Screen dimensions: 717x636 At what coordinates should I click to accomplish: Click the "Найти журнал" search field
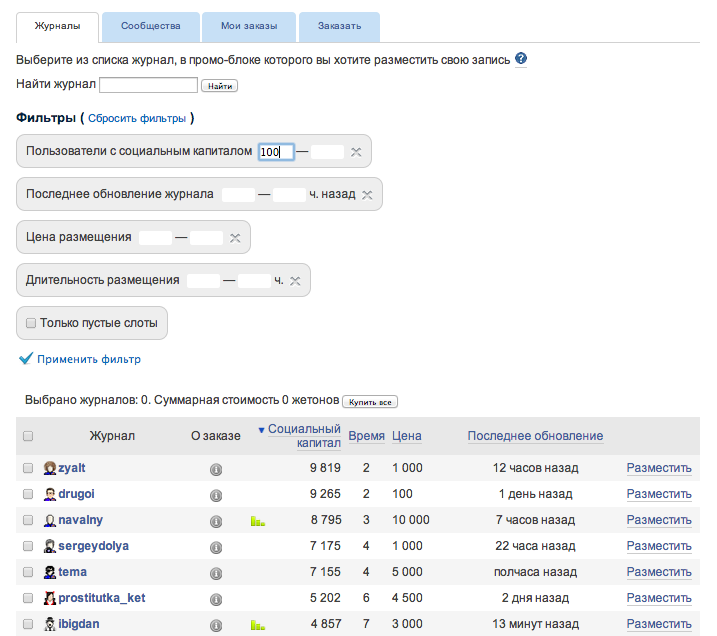pyautogui.click(x=148, y=85)
